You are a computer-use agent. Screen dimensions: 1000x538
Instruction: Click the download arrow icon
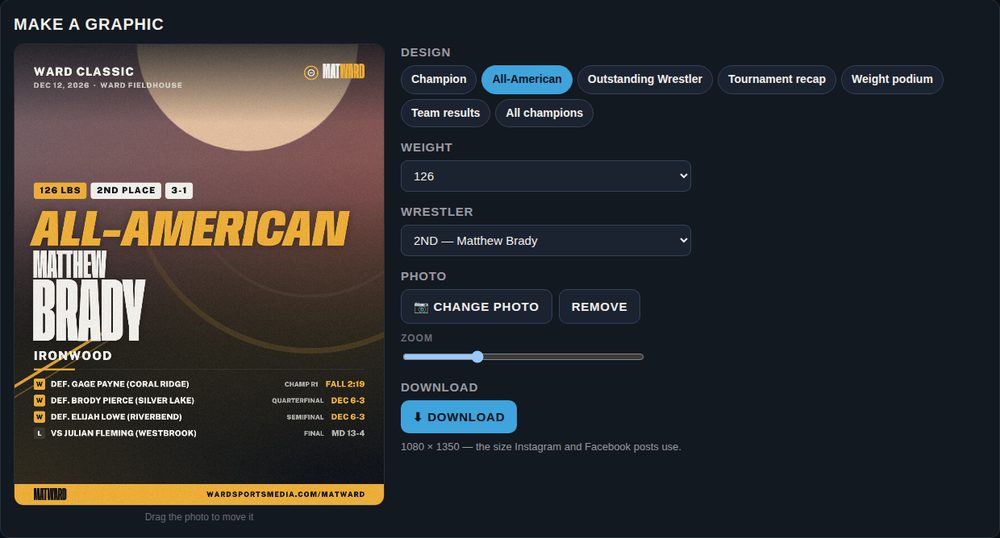click(418, 417)
